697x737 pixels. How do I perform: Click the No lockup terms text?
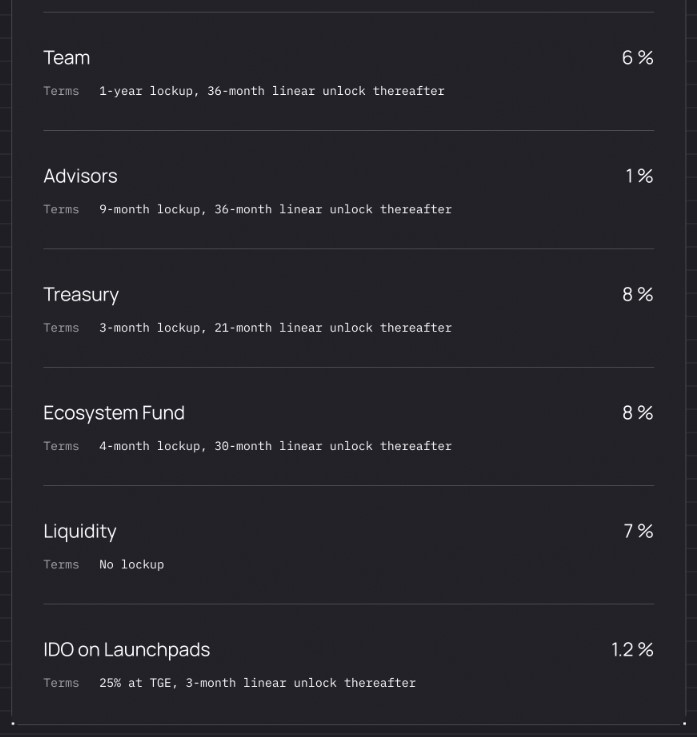coord(131,565)
